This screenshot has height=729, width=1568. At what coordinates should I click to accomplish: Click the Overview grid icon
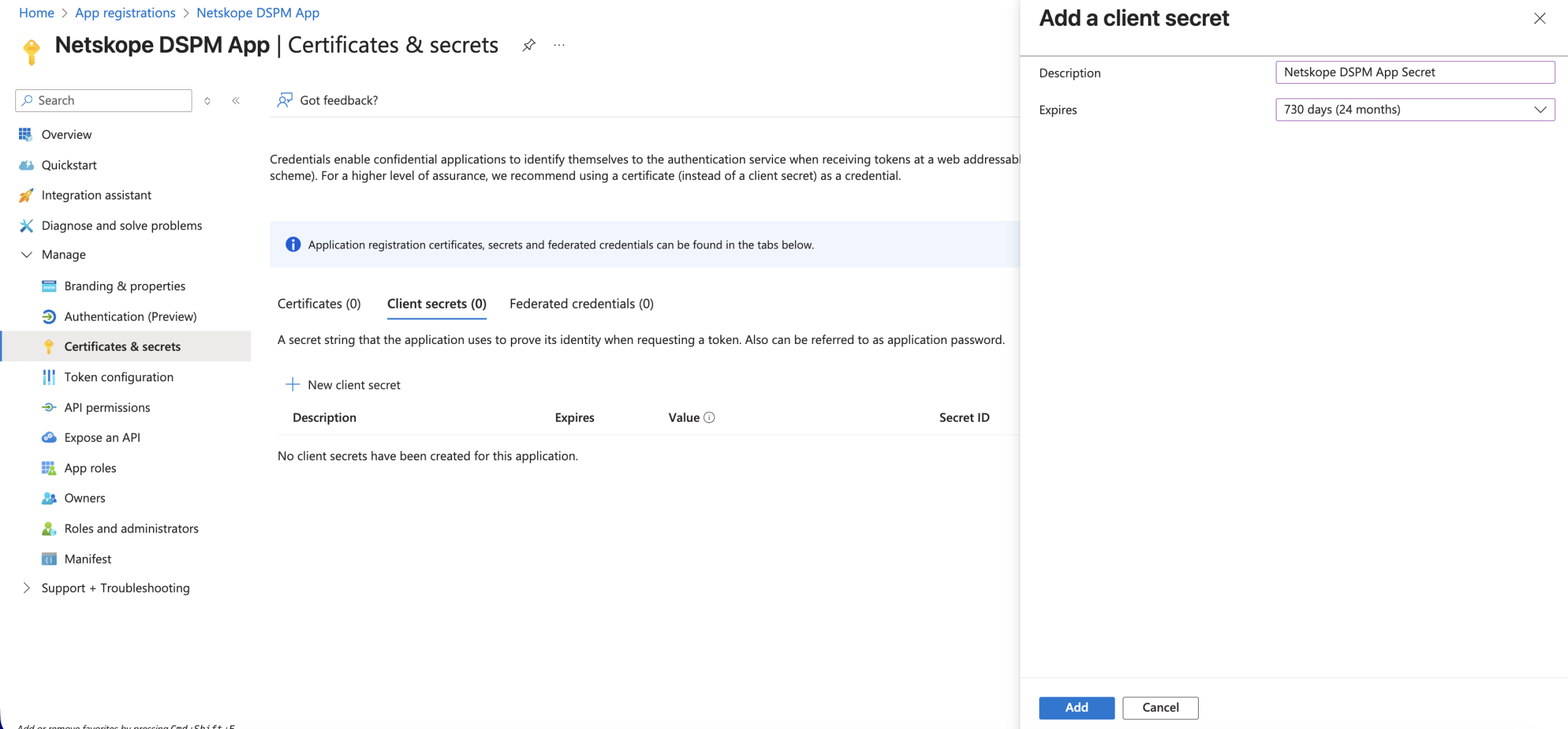pos(25,134)
